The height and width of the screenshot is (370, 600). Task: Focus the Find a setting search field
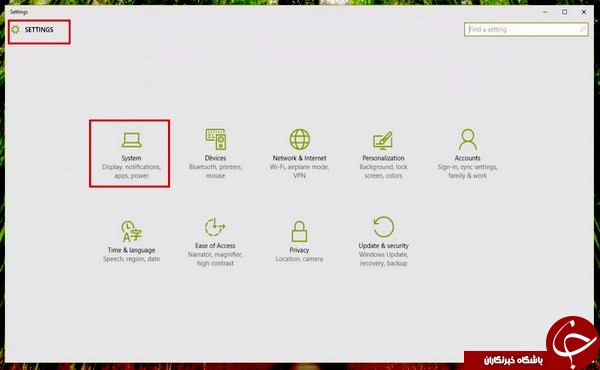coord(526,29)
